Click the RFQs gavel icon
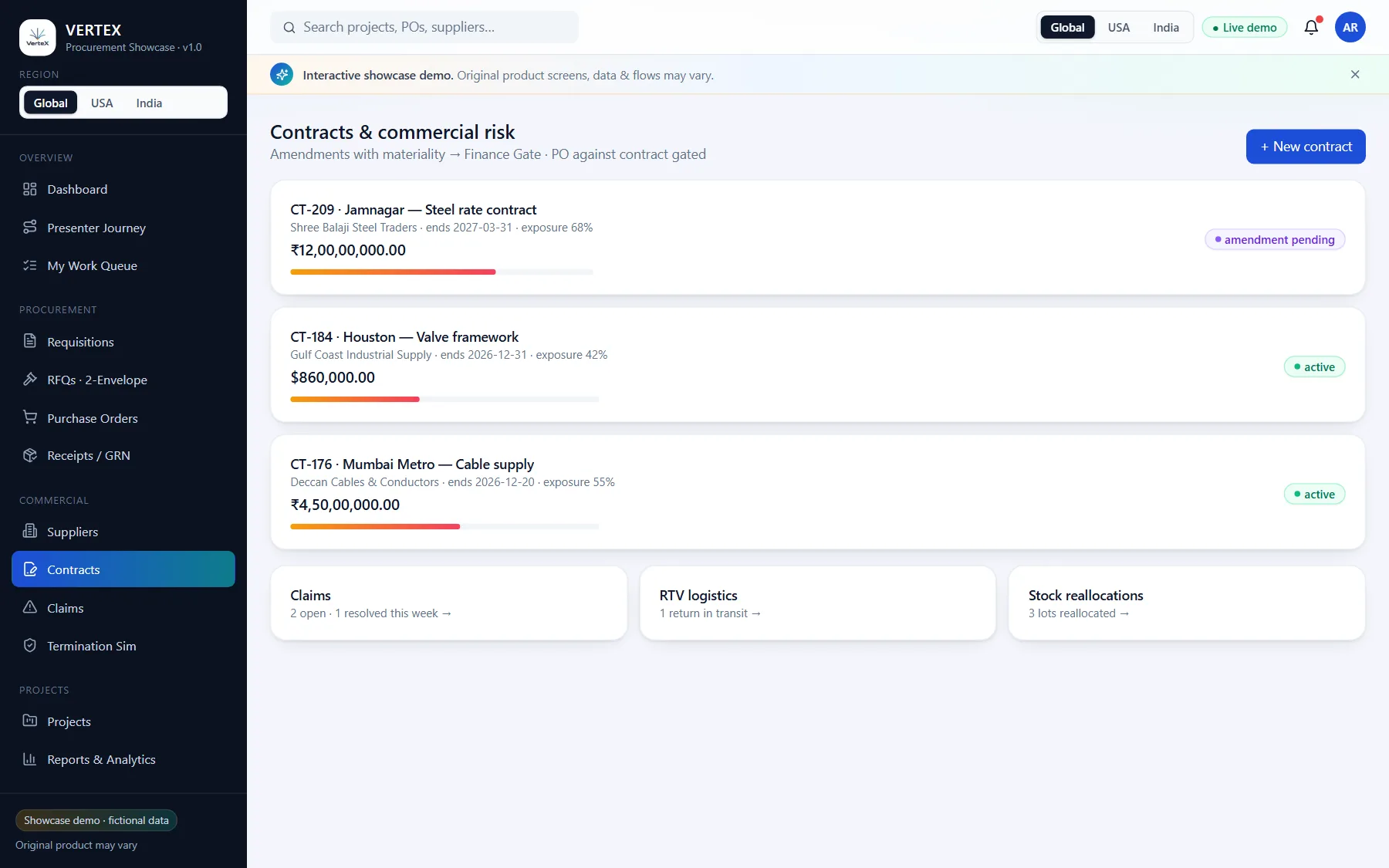 30,379
